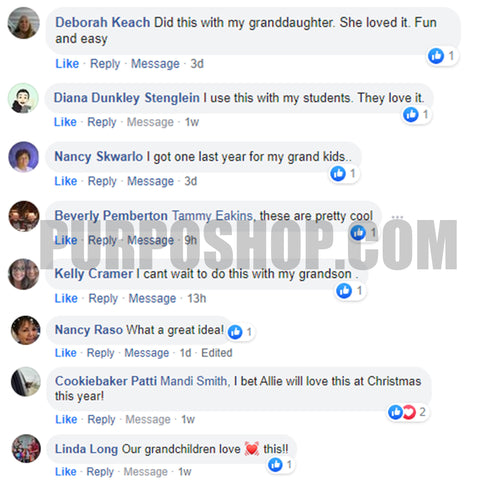Open the Mandi Smith tagged name link

point(195,381)
